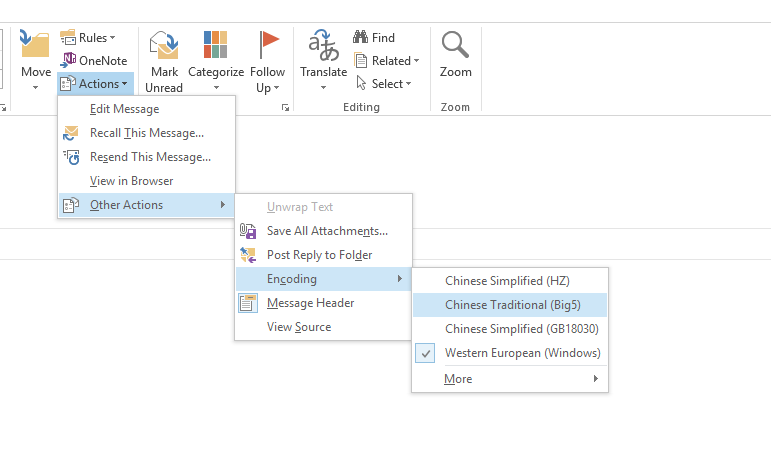
Task: Click the Other Actions menu icon
Action: pyautogui.click(x=71, y=205)
